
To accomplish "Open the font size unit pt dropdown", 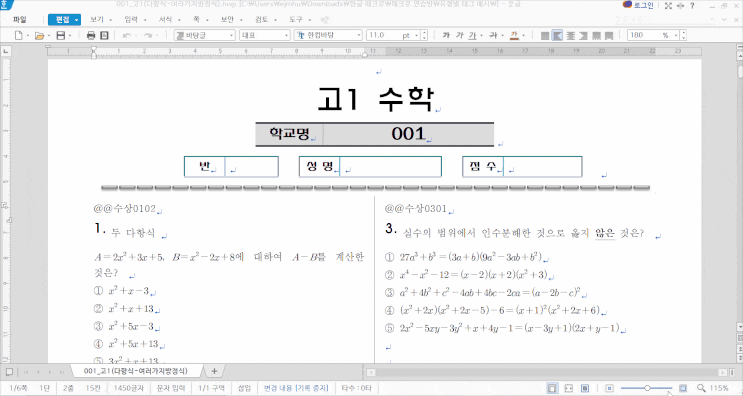I will pos(417,36).
